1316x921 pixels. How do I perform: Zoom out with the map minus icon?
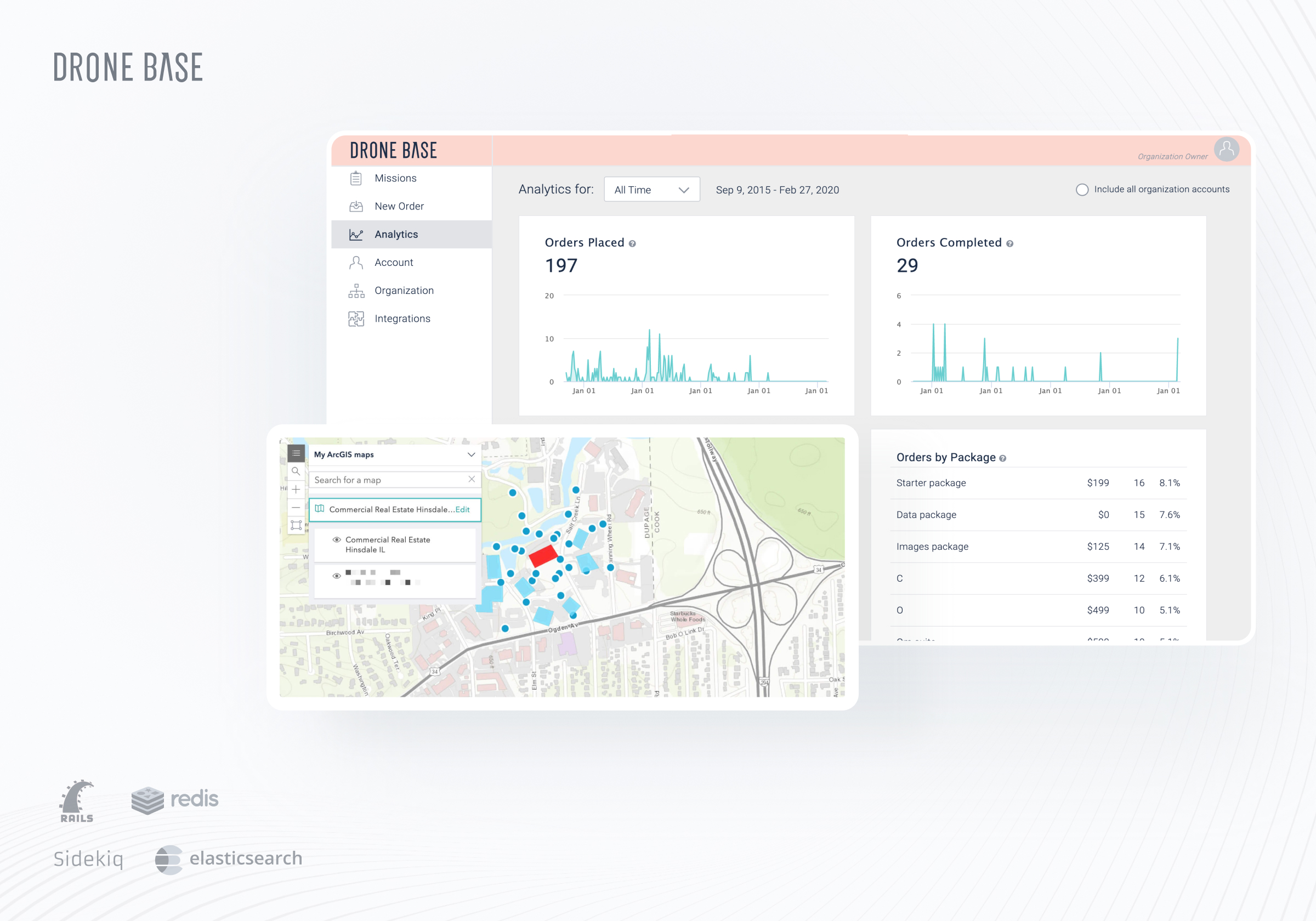296,507
